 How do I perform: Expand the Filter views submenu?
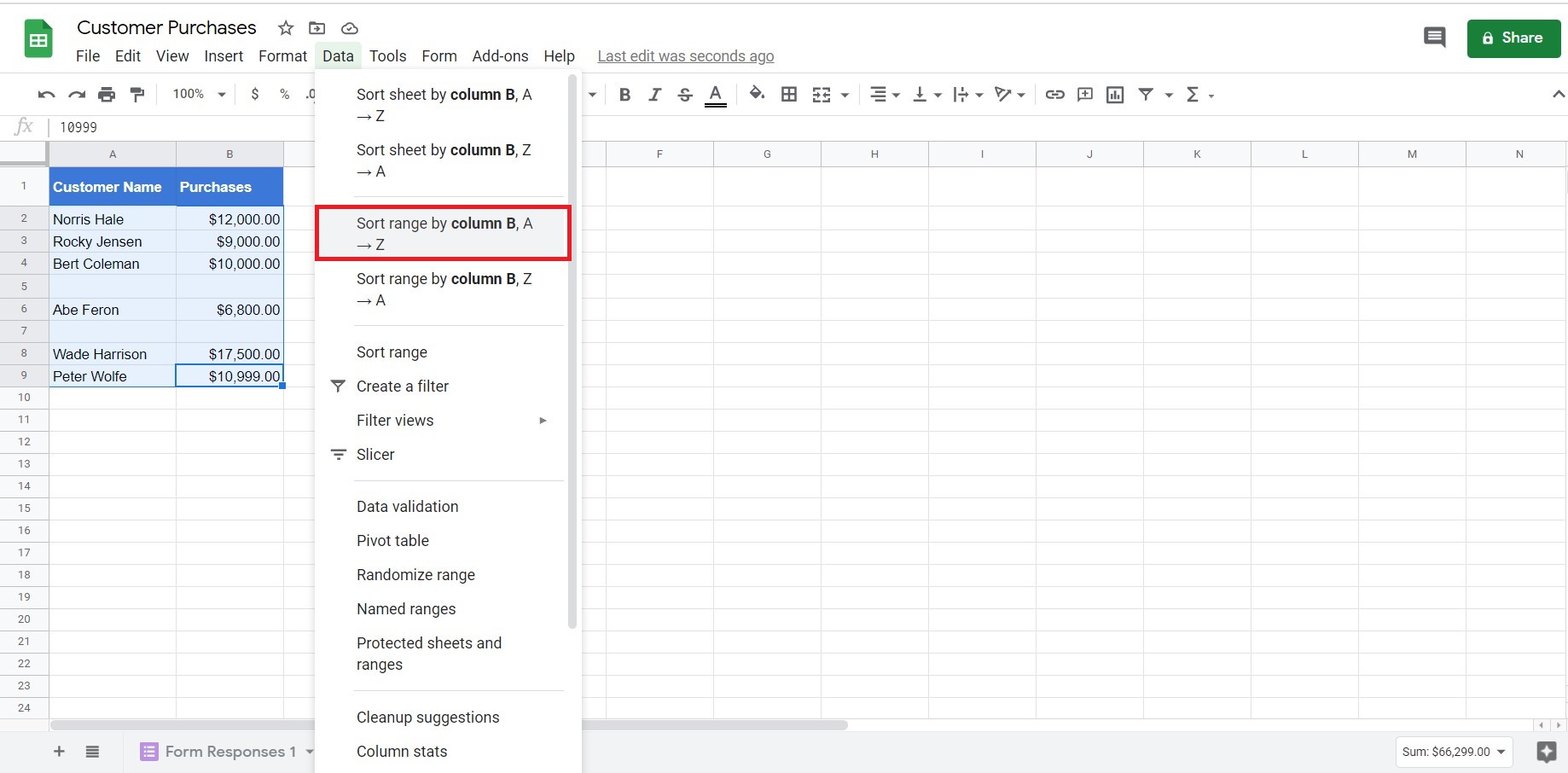point(395,420)
